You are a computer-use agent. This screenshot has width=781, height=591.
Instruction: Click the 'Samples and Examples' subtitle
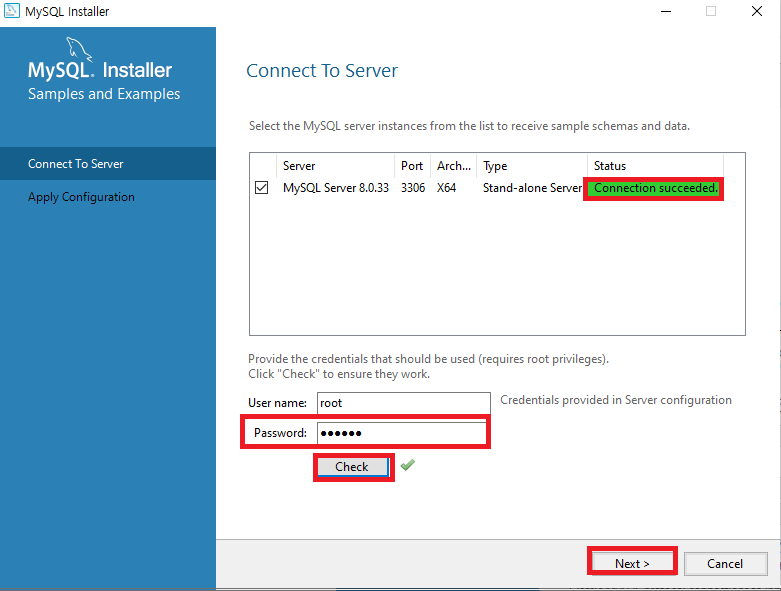pos(104,94)
